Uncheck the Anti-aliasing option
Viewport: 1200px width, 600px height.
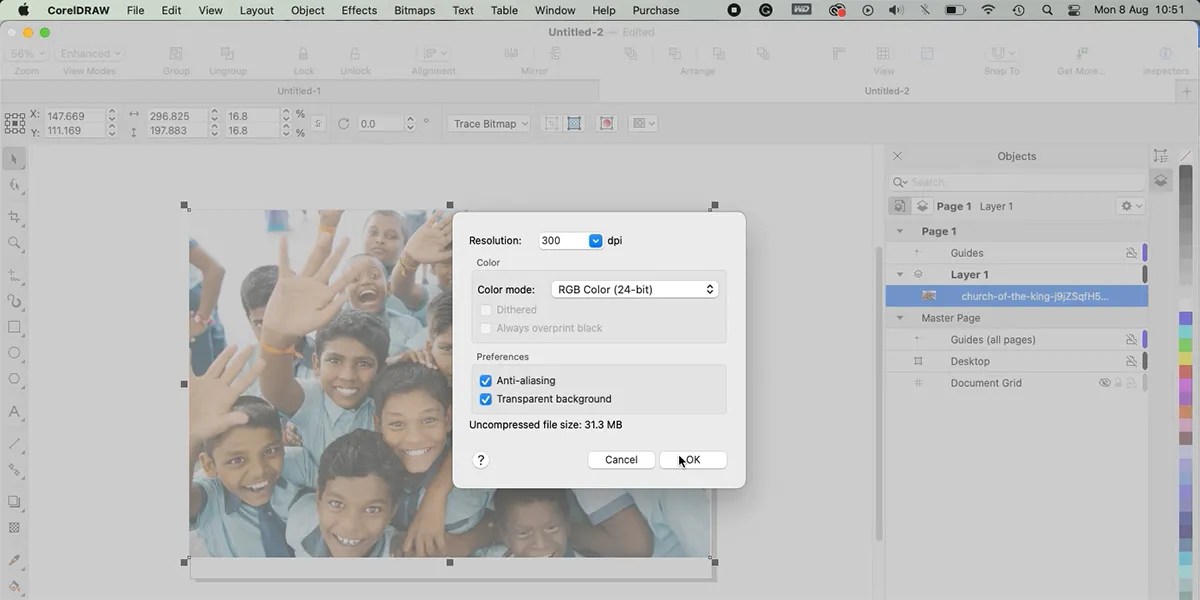point(485,380)
